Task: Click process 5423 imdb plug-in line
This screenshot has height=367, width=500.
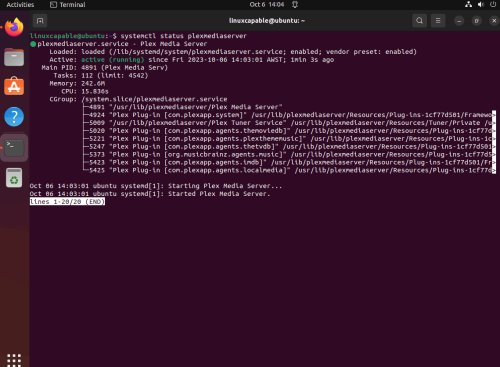Action: pyautogui.click(x=289, y=162)
